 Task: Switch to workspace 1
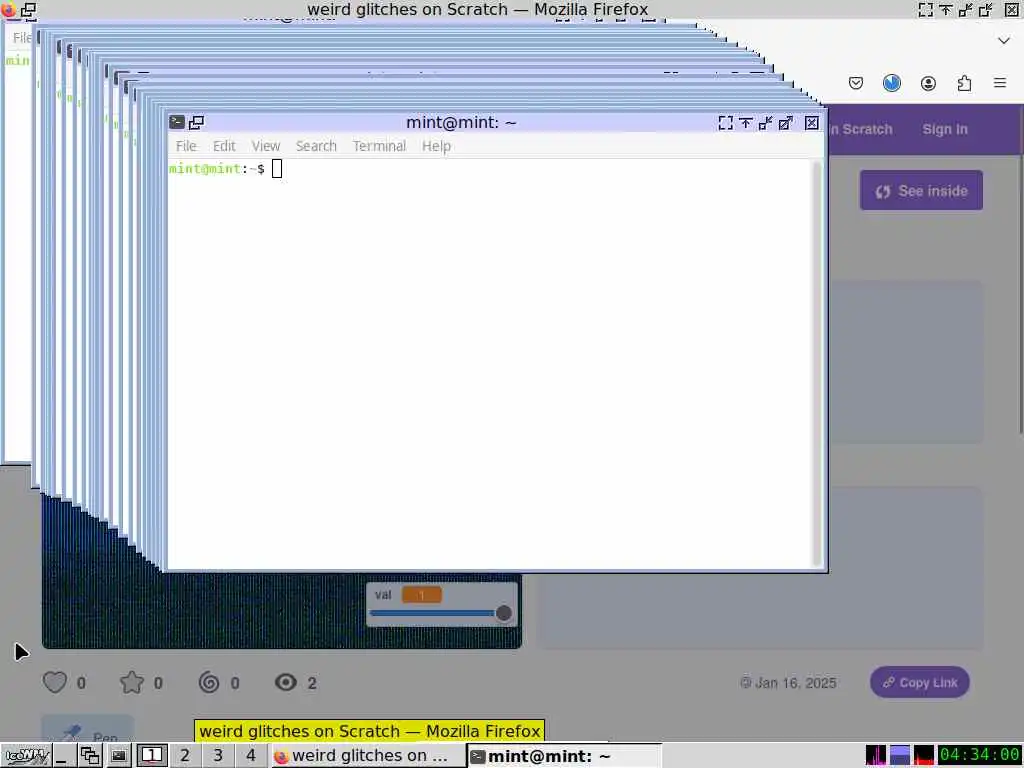tap(152, 756)
